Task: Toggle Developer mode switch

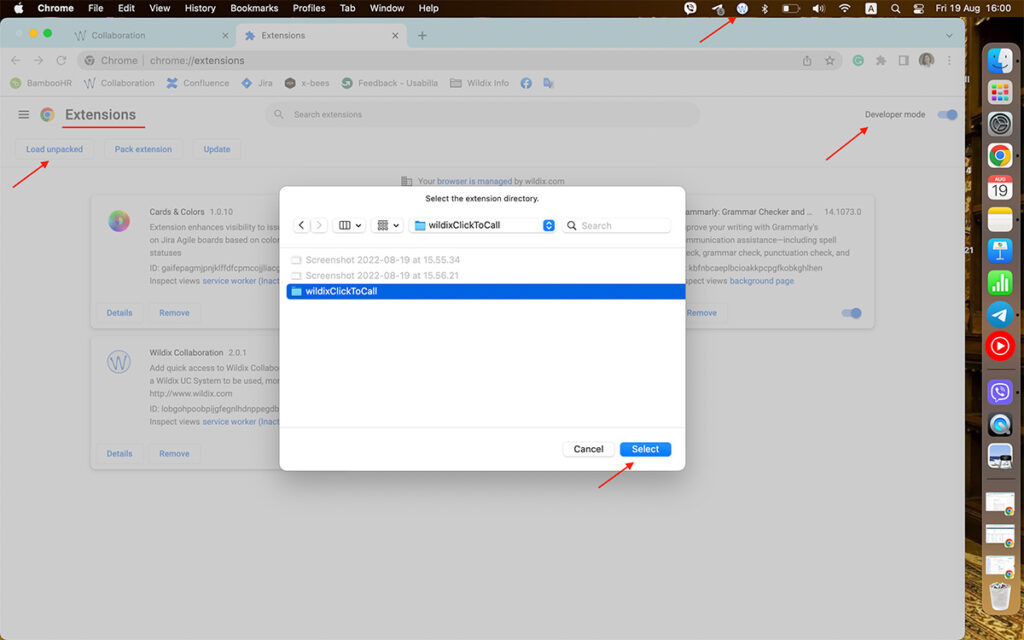Action: [947, 115]
